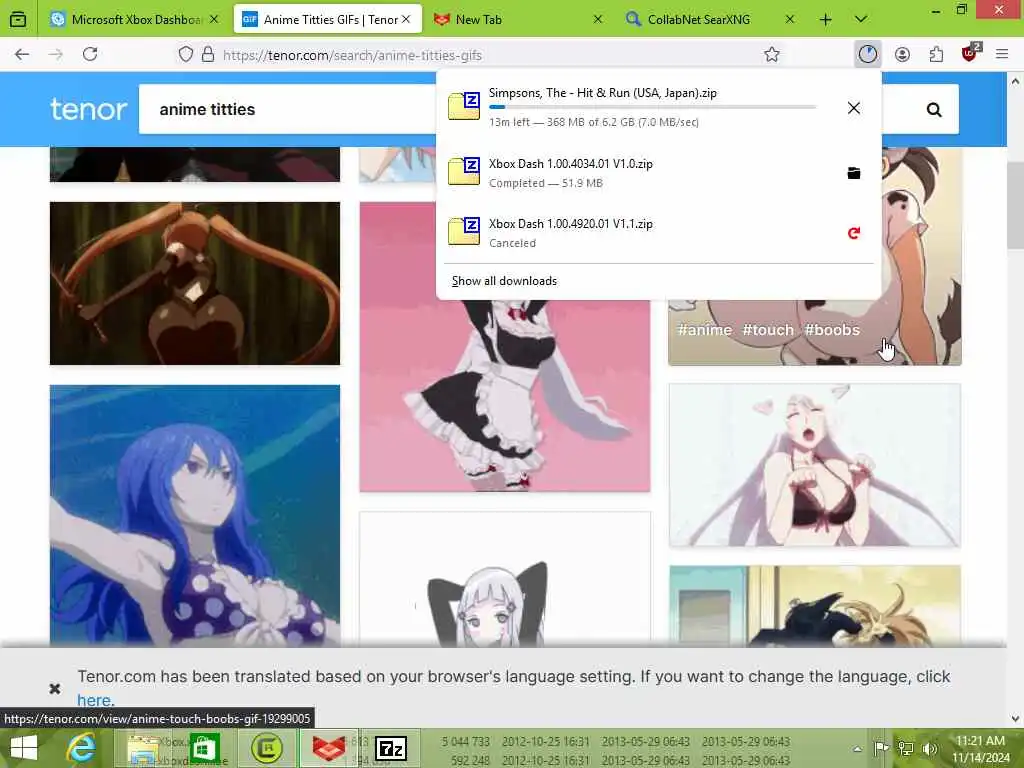The height and width of the screenshot is (768, 1024).
Task: Click the 'here' language link
Action: [x=94, y=699]
